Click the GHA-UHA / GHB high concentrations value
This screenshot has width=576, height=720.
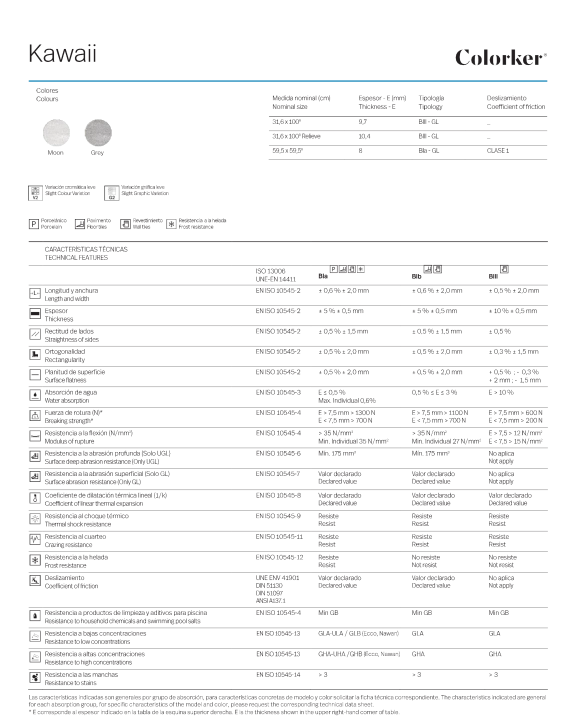point(359,654)
